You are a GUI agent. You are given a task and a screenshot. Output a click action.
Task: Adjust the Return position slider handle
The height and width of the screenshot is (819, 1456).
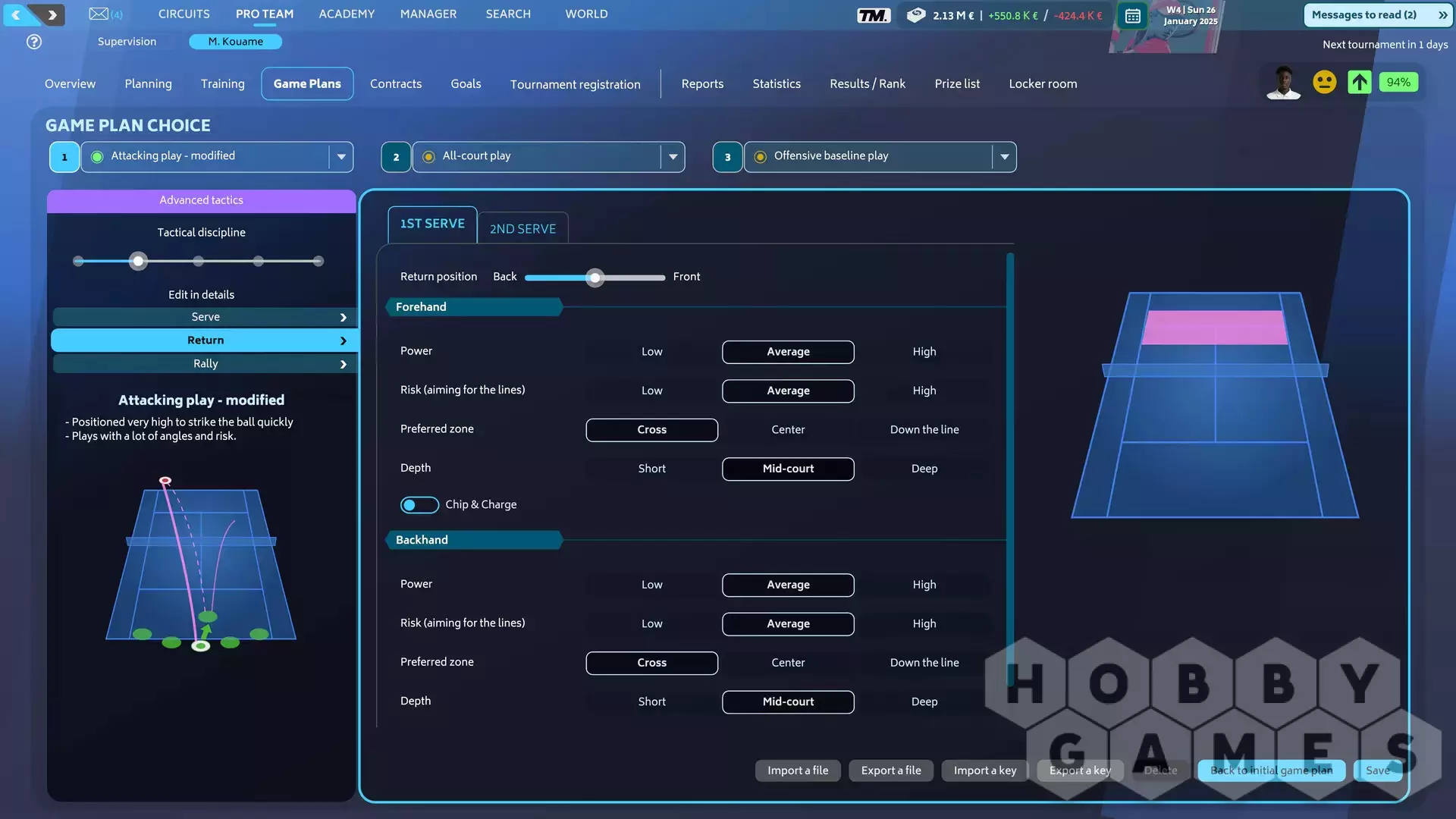595,278
